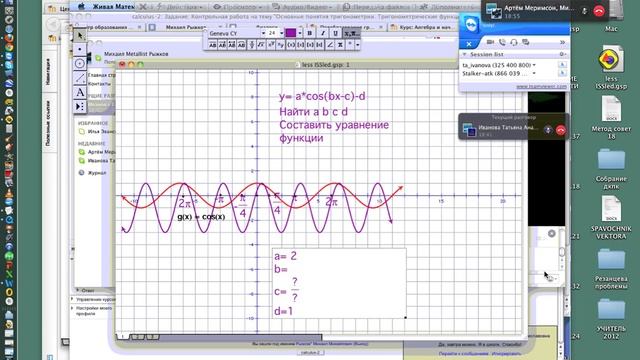Select Илья contact under Избранное

coord(97,132)
